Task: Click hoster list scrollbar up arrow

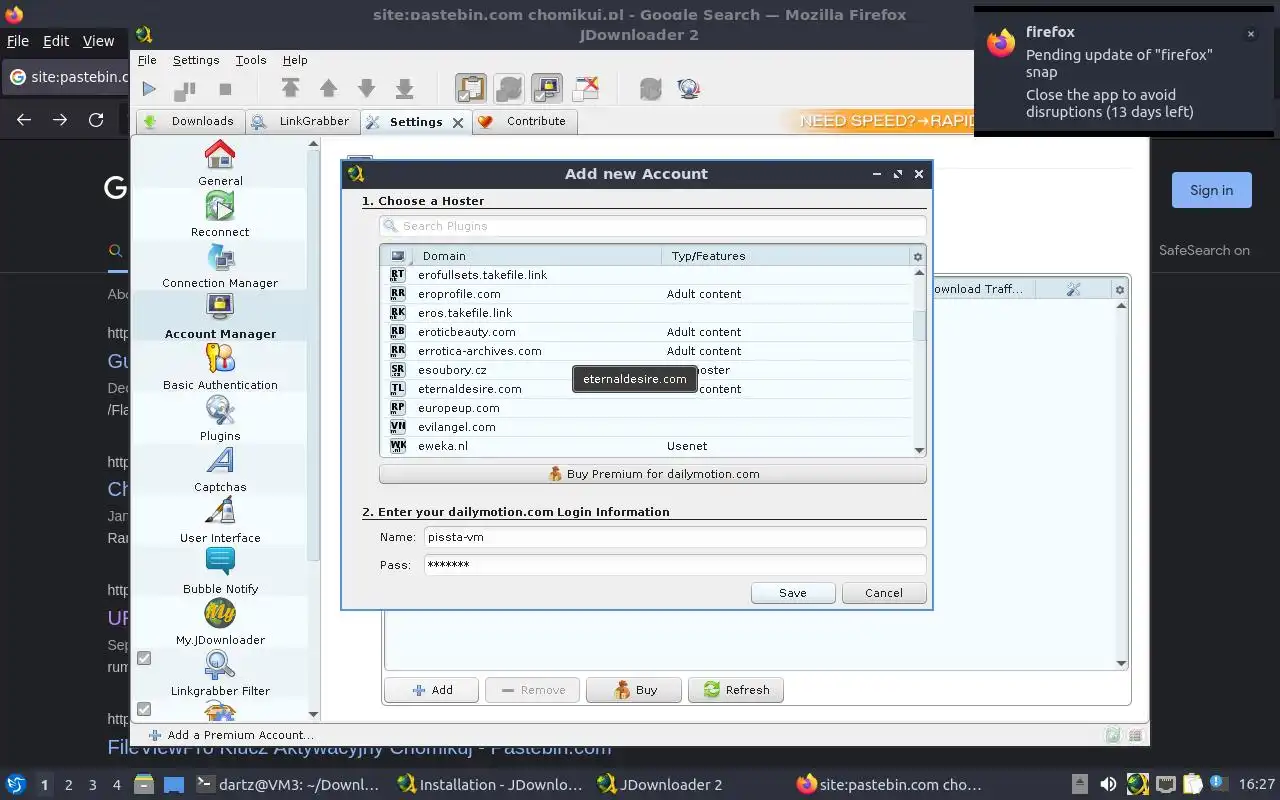Action: [919, 271]
